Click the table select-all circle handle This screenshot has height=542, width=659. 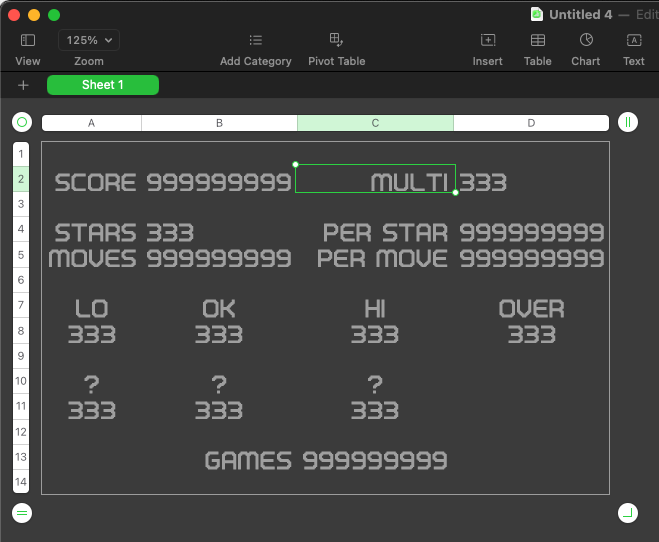coord(22,122)
